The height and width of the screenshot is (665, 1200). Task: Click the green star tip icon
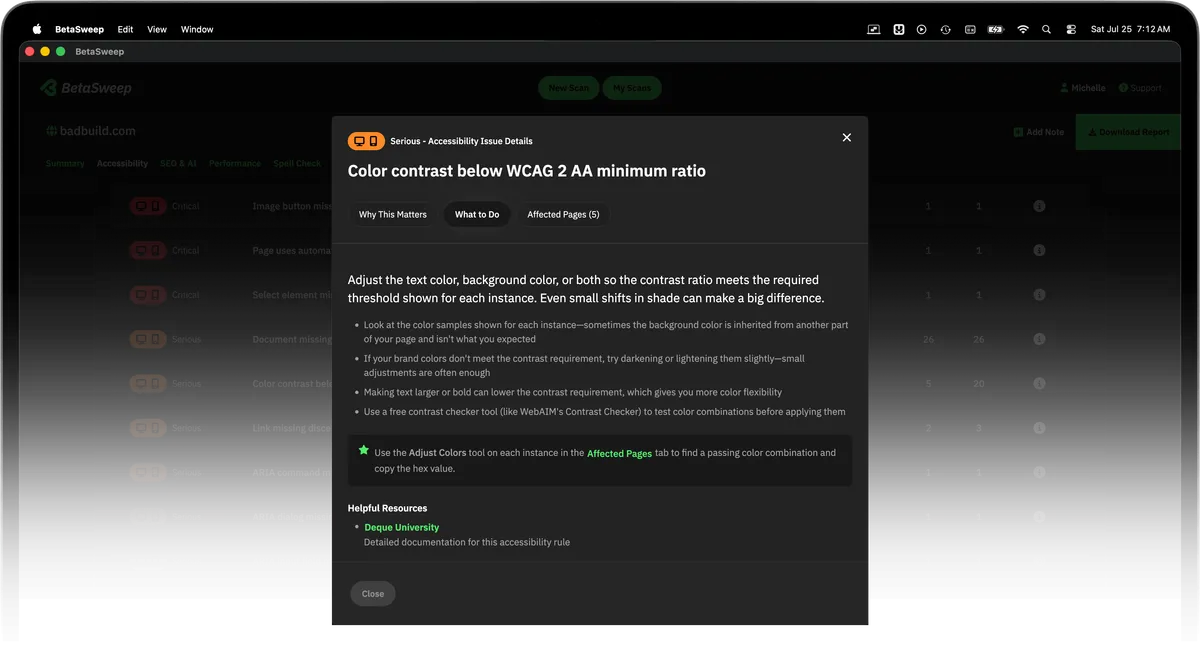[x=364, y=451]
